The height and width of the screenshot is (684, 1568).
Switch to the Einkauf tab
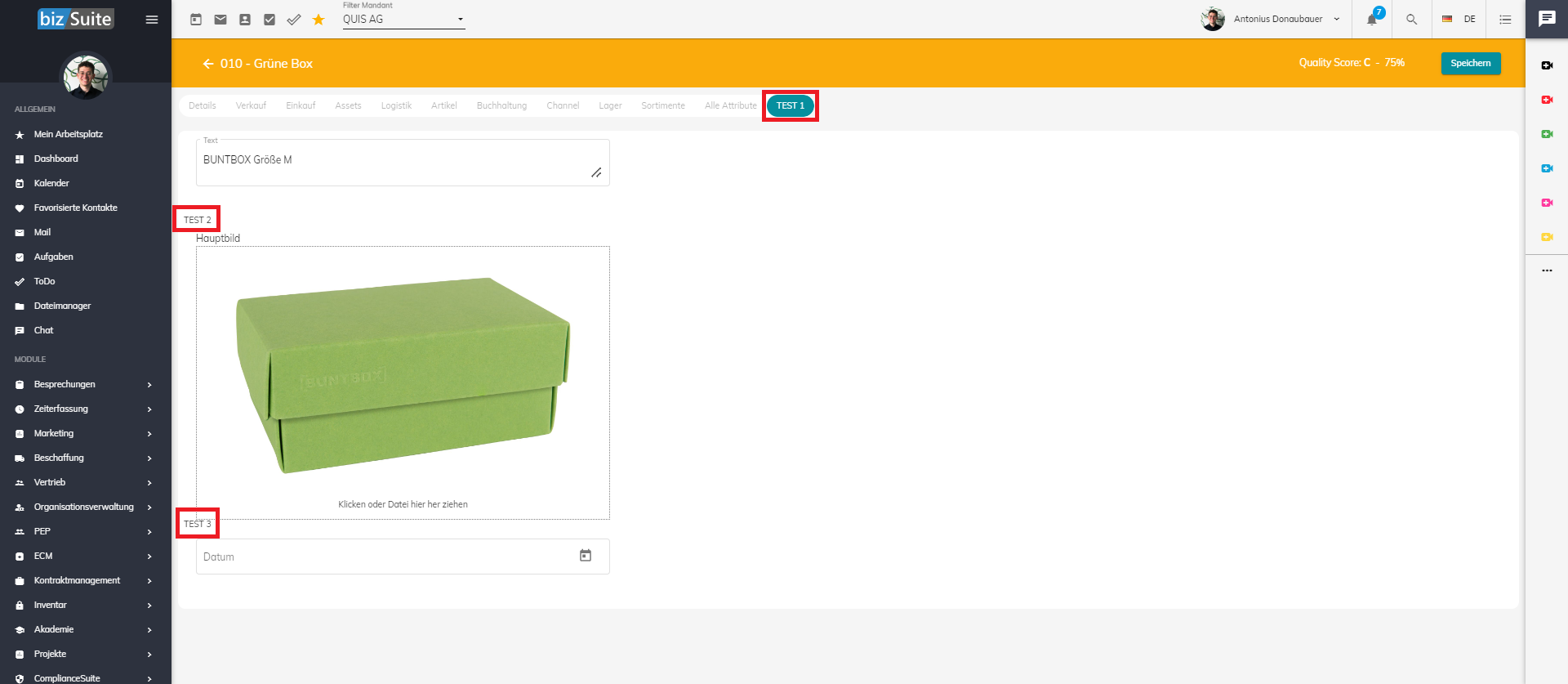pyautogui.click(x=301, y=105)
